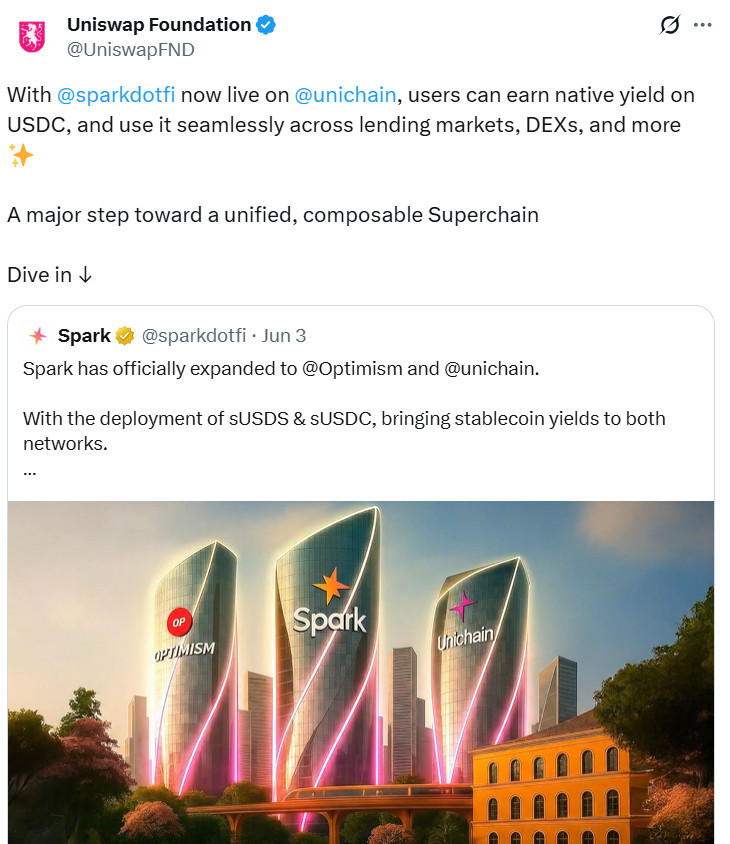Image resolution: width=730 pixels, height=844 pixels.
Task: Click the OP Optimism logo in the image
Action: pos(180,623)
